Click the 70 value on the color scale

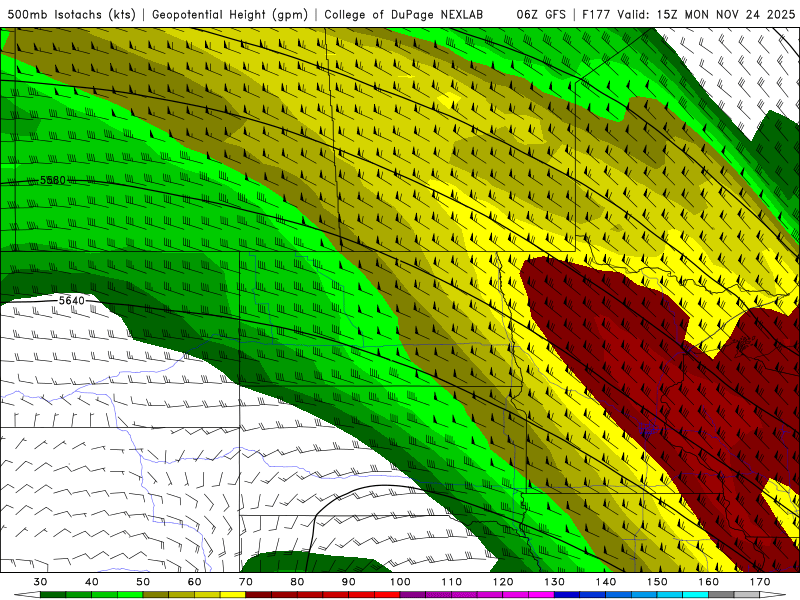(246, 582)
